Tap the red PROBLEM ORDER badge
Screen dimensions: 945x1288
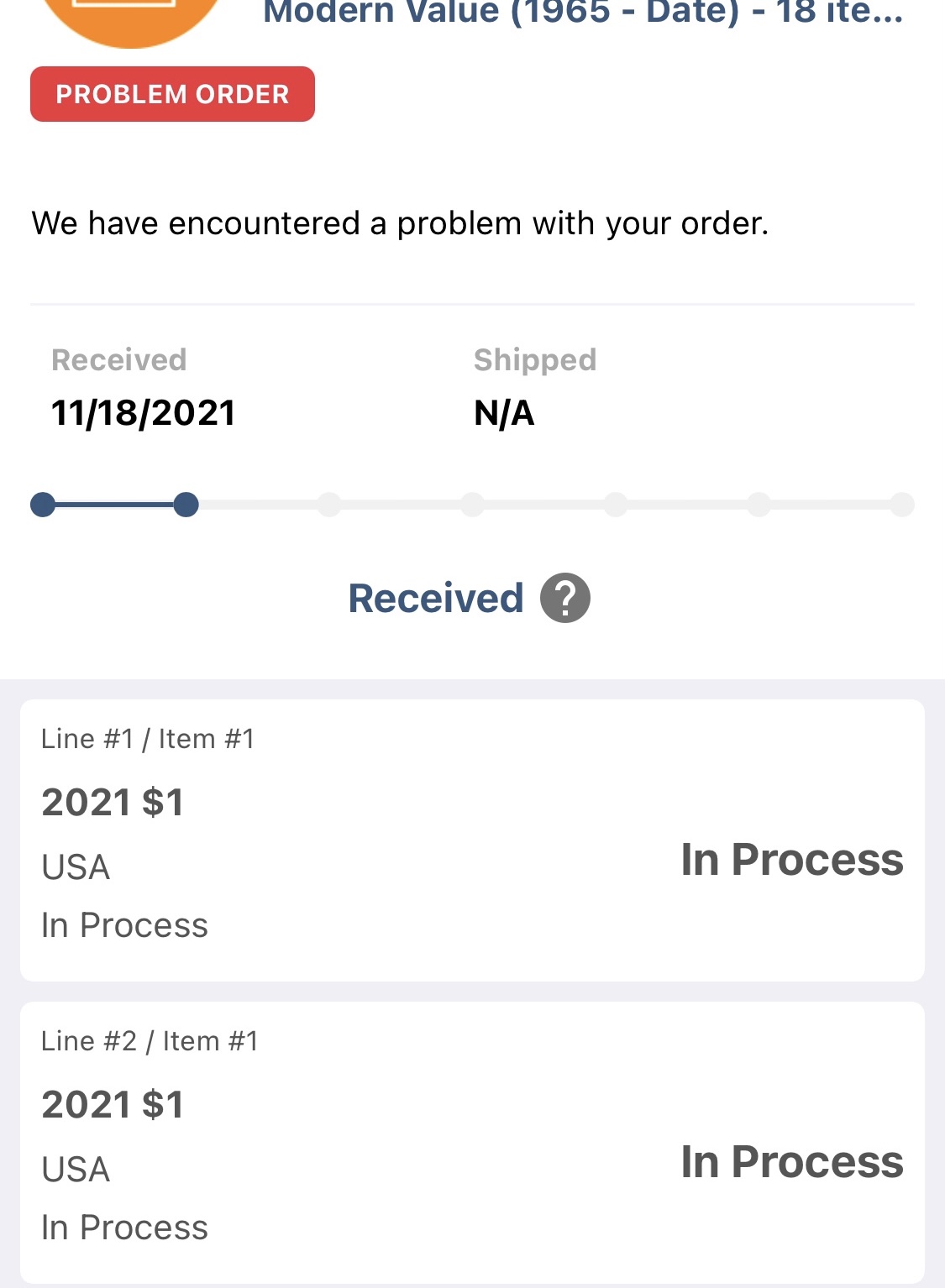172,94
